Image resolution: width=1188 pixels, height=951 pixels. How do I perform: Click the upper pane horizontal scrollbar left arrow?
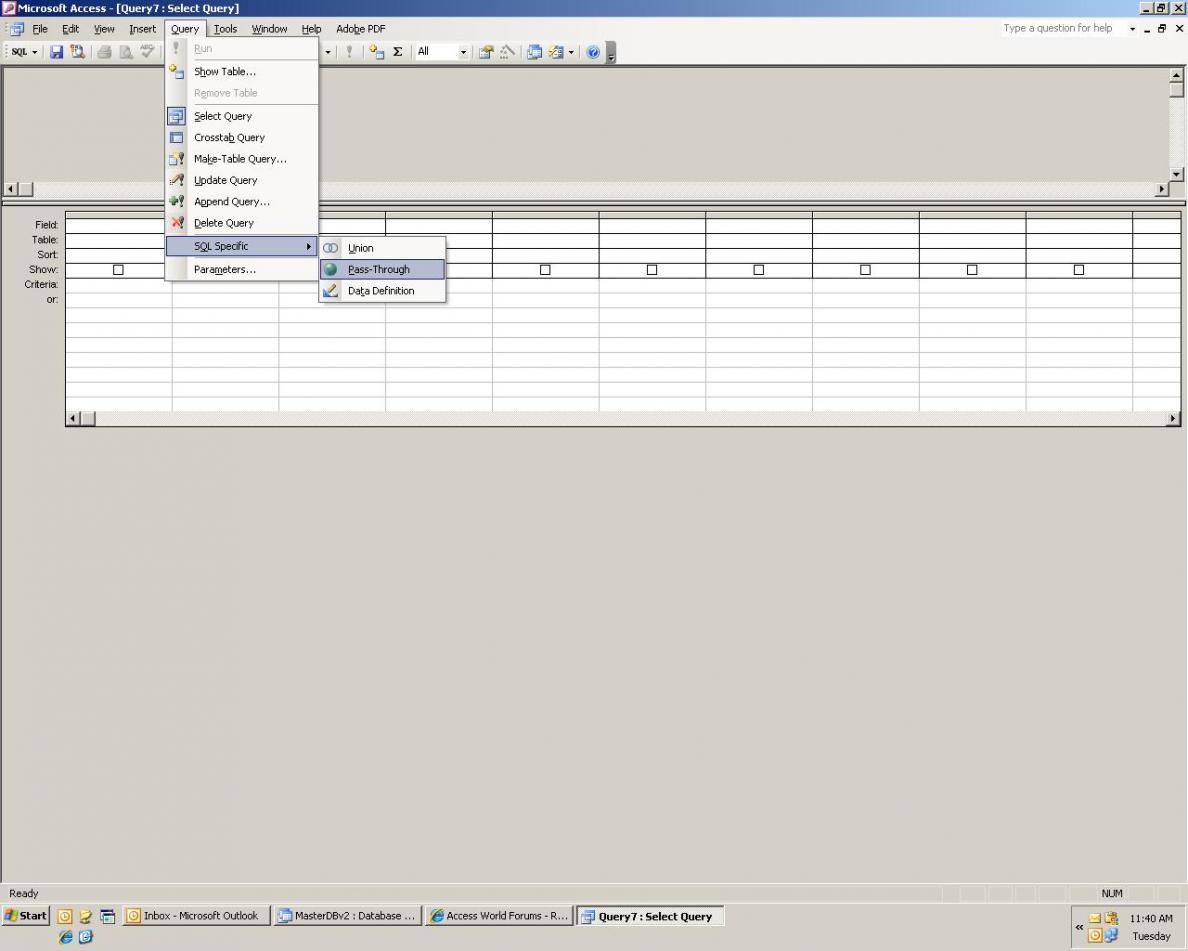point(11,189)
